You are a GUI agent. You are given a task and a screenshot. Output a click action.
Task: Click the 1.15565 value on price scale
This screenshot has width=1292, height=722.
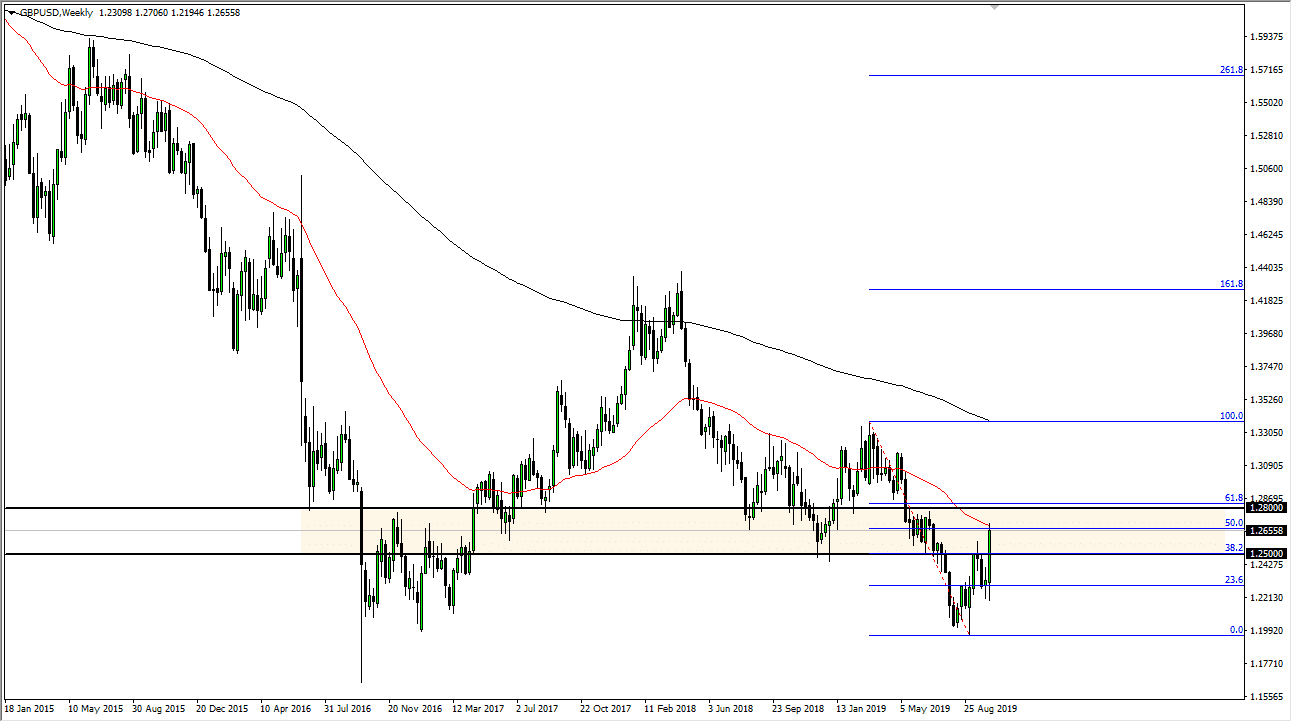(1265, 696)
